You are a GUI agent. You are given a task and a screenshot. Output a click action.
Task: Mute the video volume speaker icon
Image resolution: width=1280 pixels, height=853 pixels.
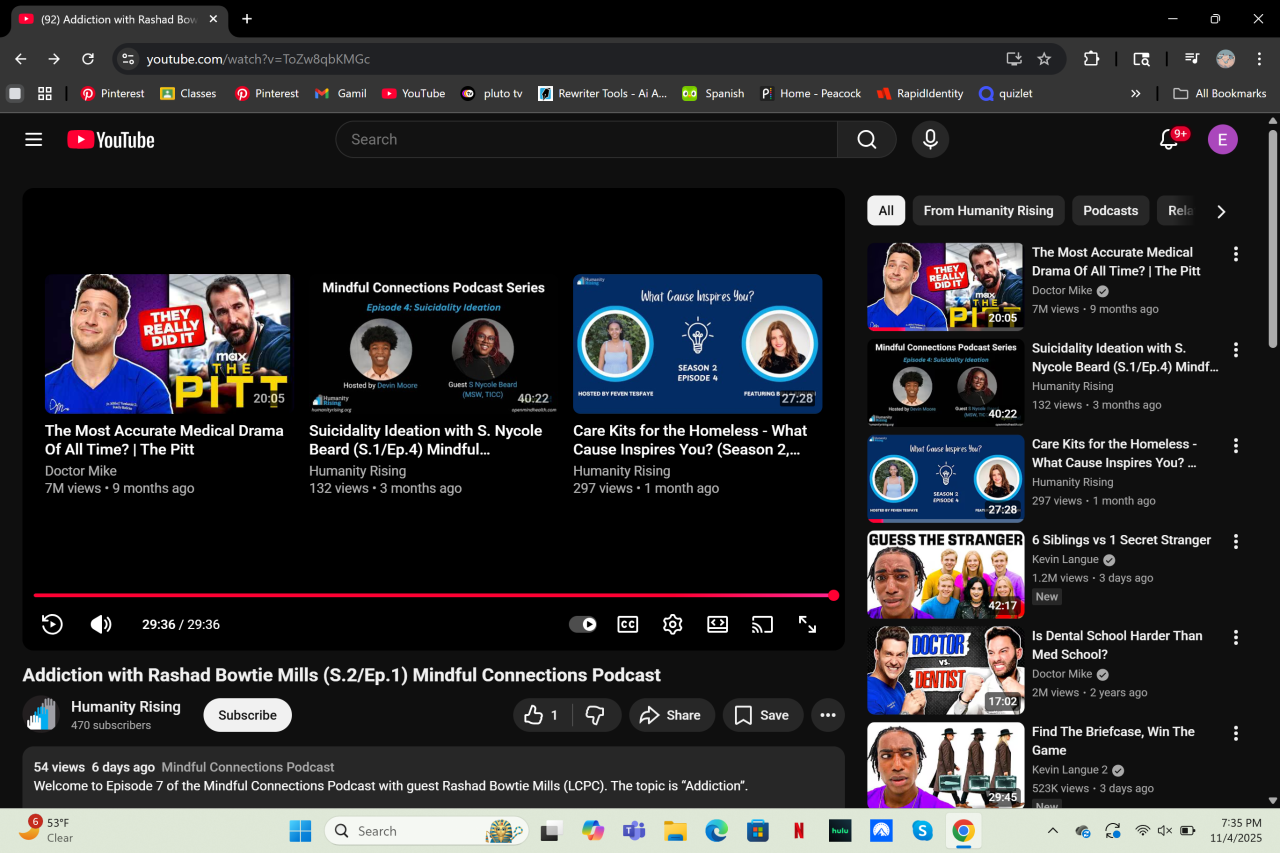click(x=101, y=624)
